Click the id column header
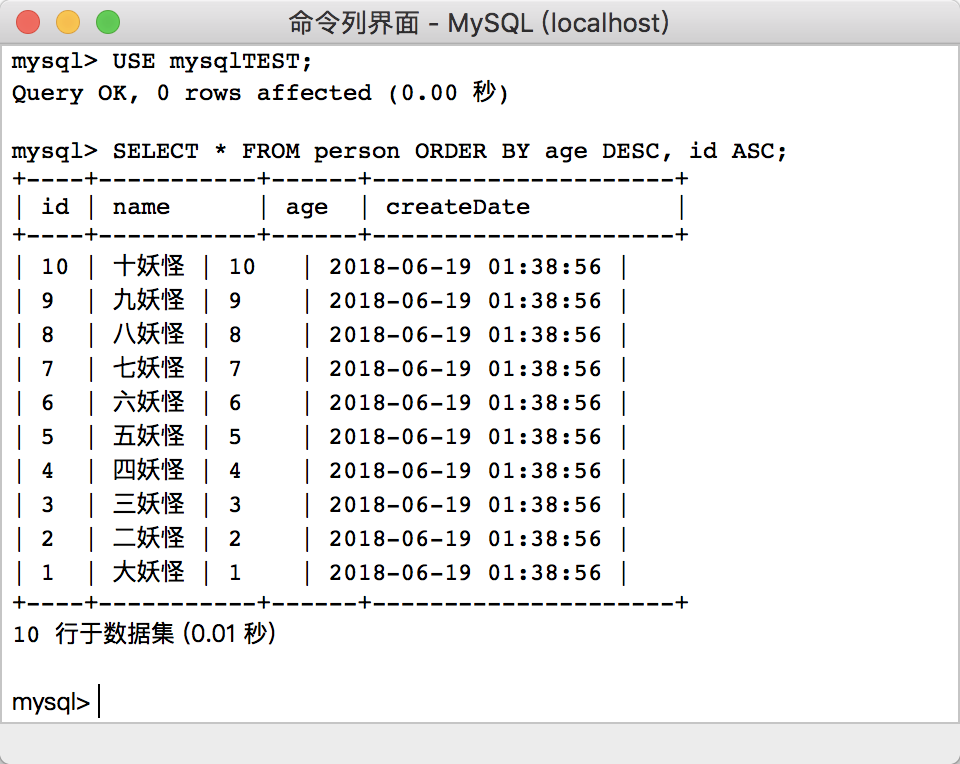The image size is (960, 764). coord(55,208)
